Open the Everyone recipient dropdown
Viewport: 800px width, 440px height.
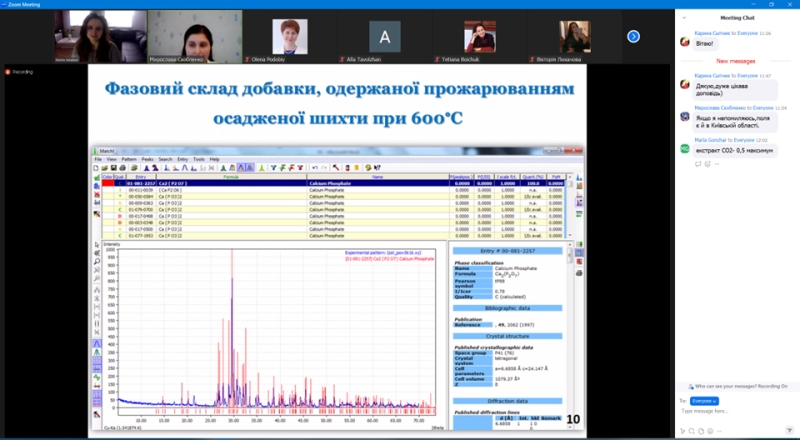coord(704,401)
